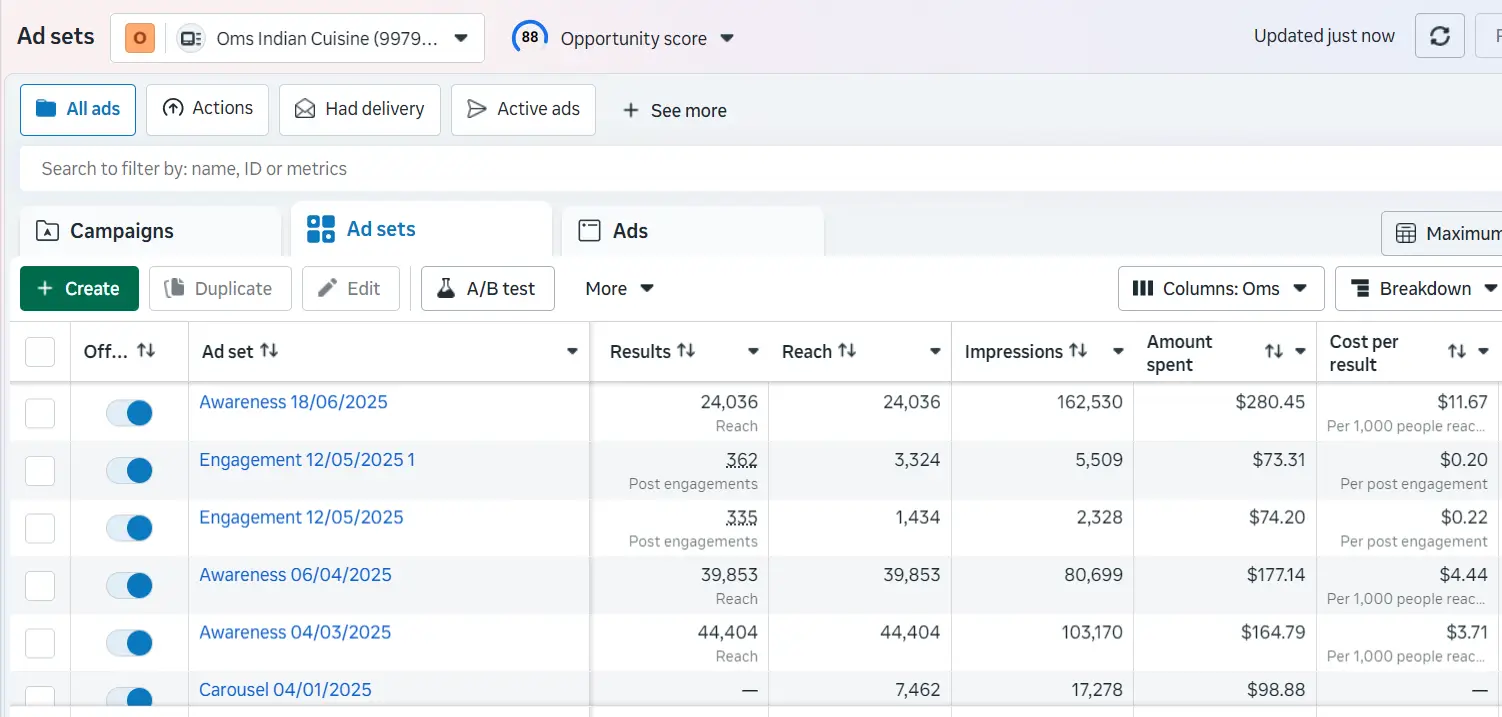Screen dimensions: 1502x717
Task: Click the Create button
Action: point(78,288)
